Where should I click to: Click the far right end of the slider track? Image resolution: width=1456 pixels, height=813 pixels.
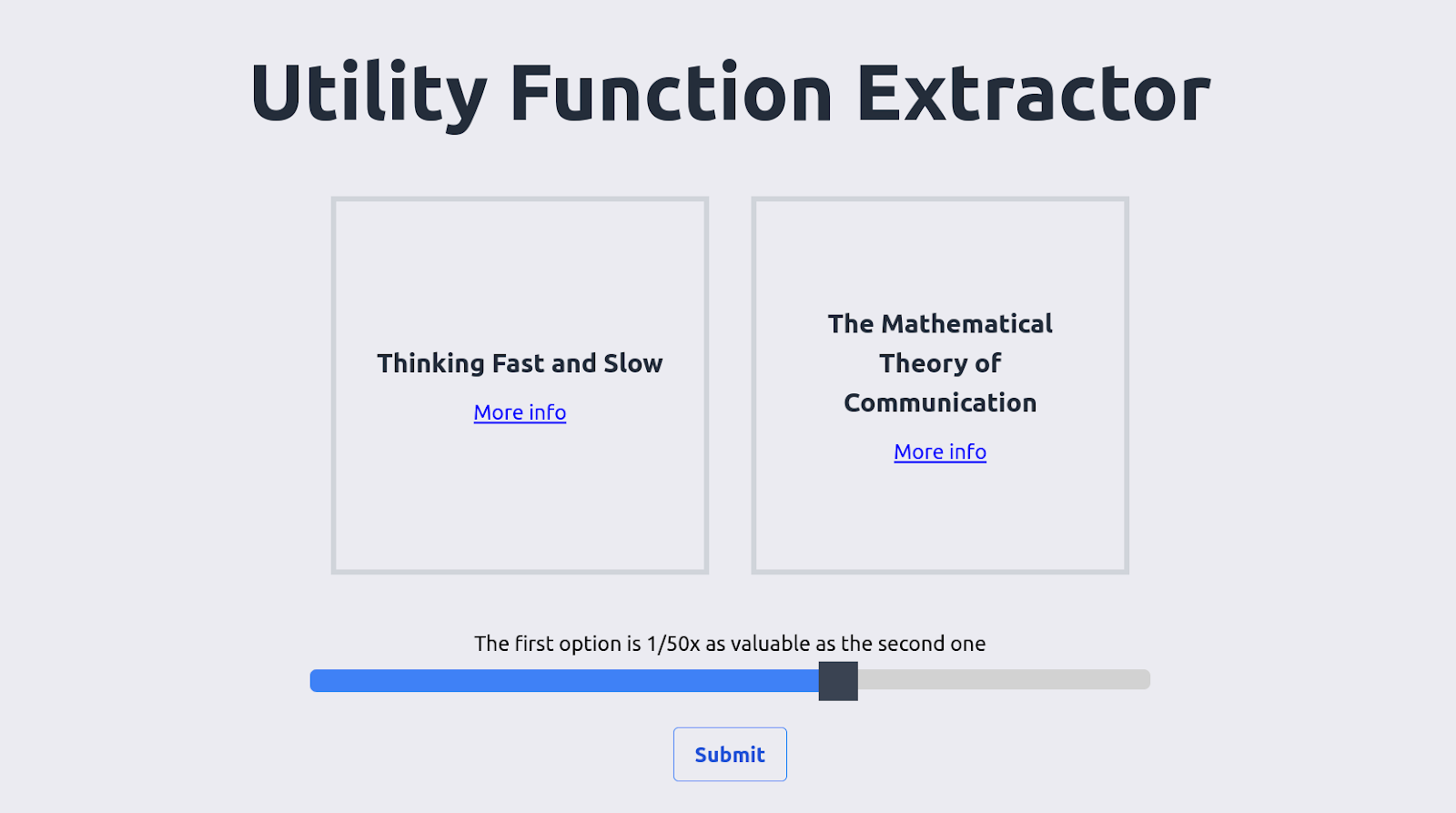point(1146,680)
